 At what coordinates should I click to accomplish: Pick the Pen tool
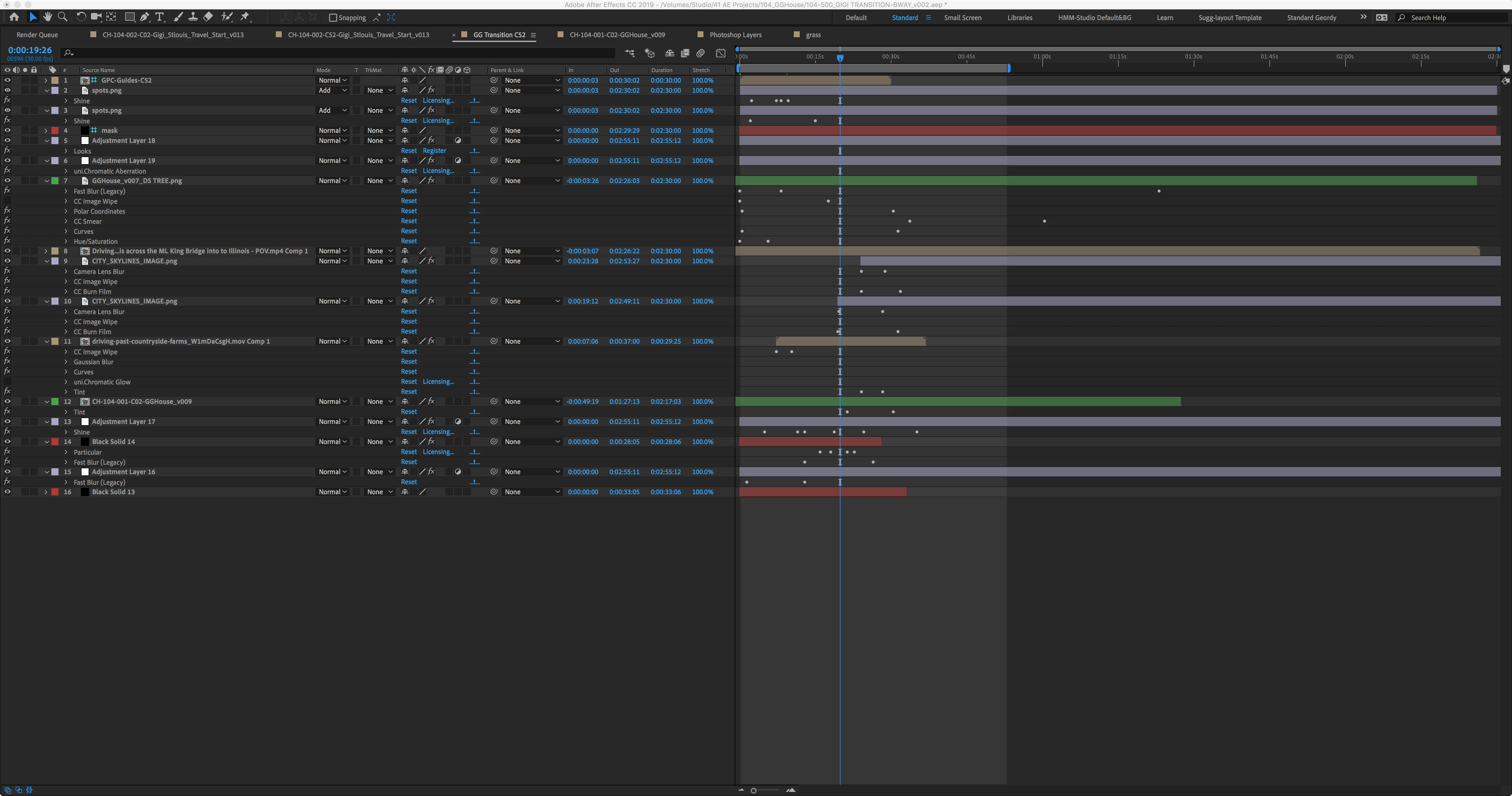point(144,17)
